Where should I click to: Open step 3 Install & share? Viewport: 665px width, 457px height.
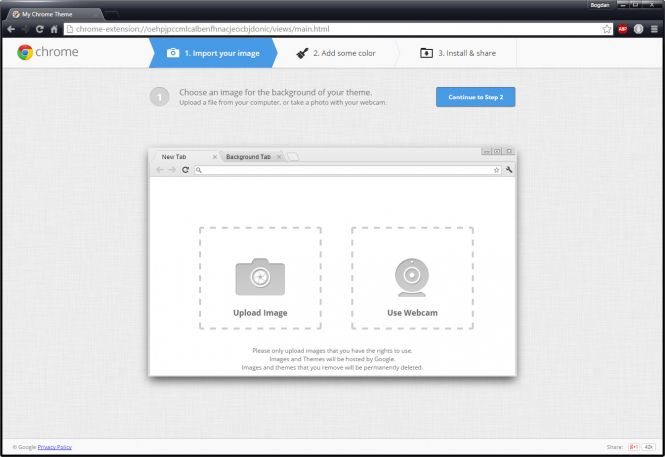(459, 53)
